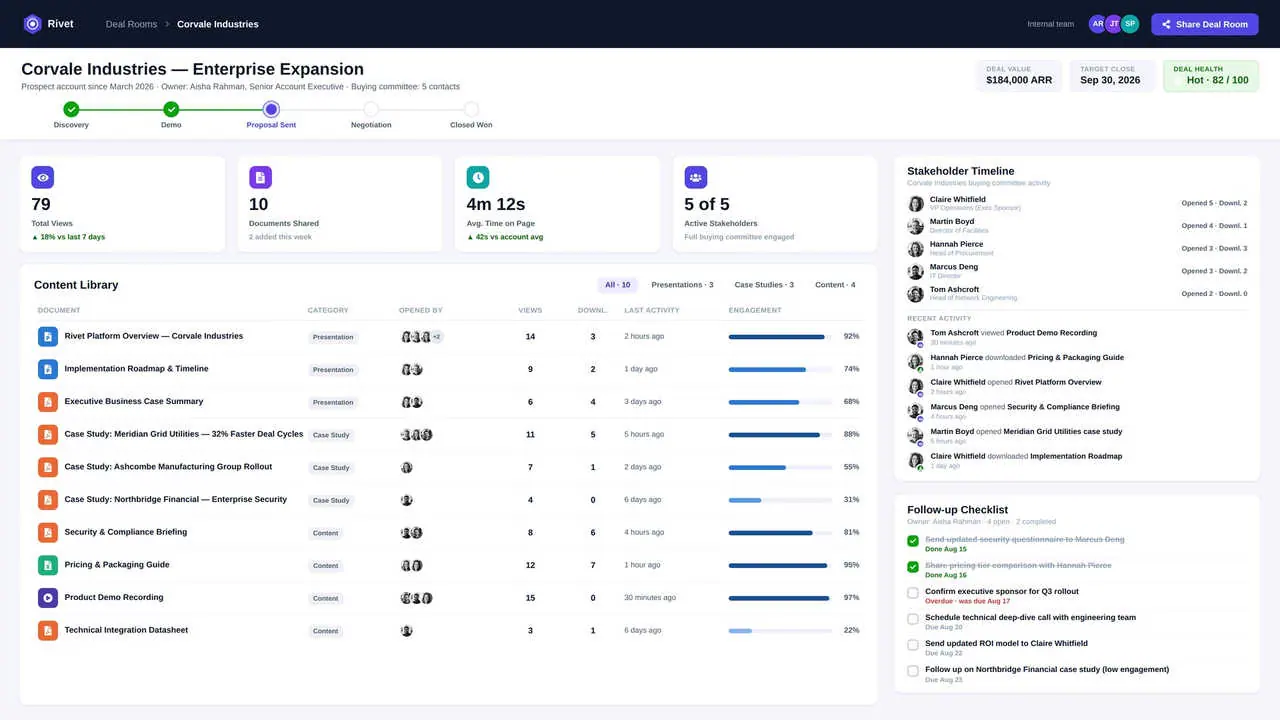Click the Case Study: Ashcombe Manufacturing Group Rollout title
This screenshot has width=1280, height=720.
click(168, 467)
